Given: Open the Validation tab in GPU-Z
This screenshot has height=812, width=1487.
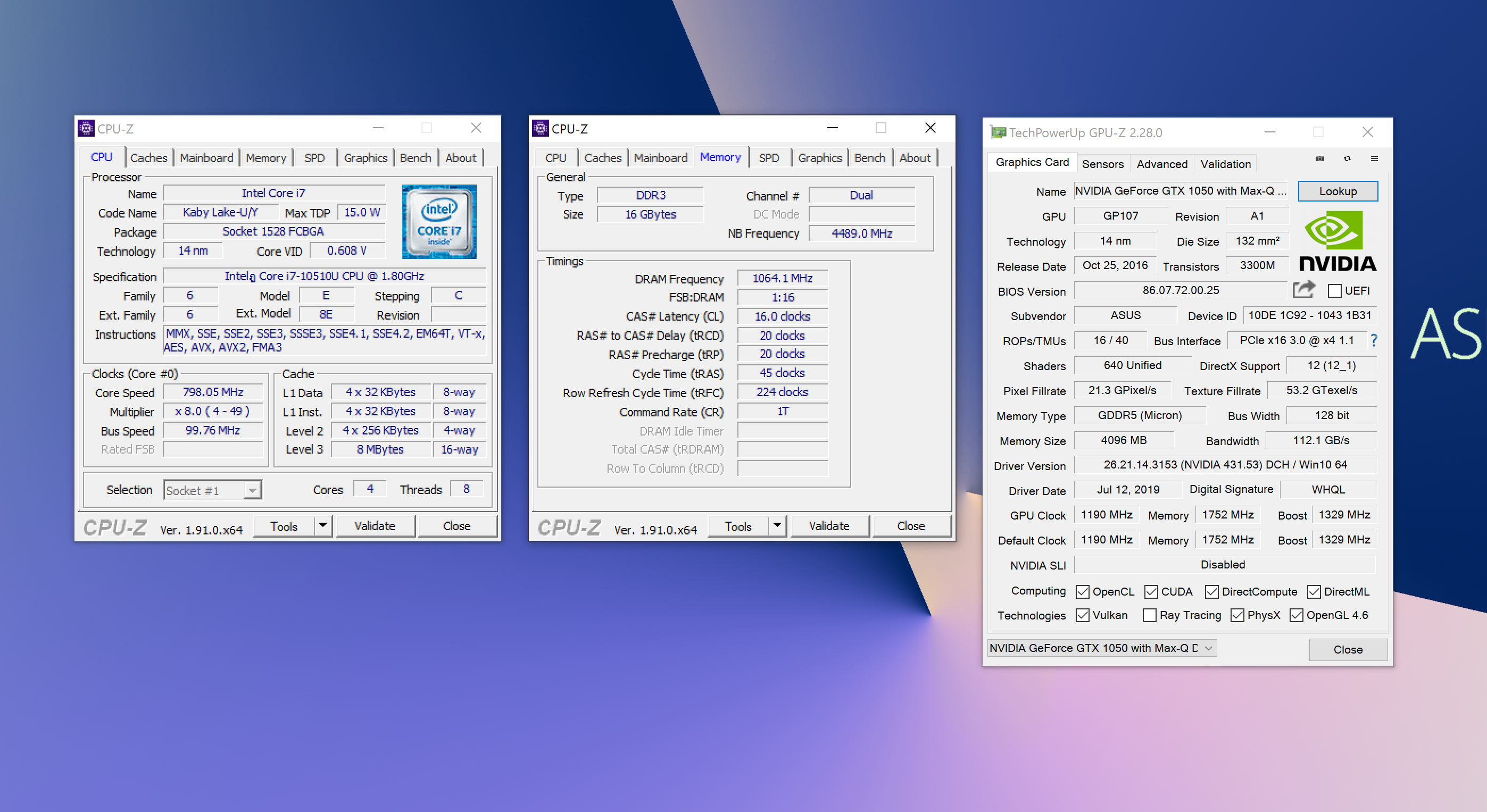Looking at the screenshot, I should [x=1225, y=164].
